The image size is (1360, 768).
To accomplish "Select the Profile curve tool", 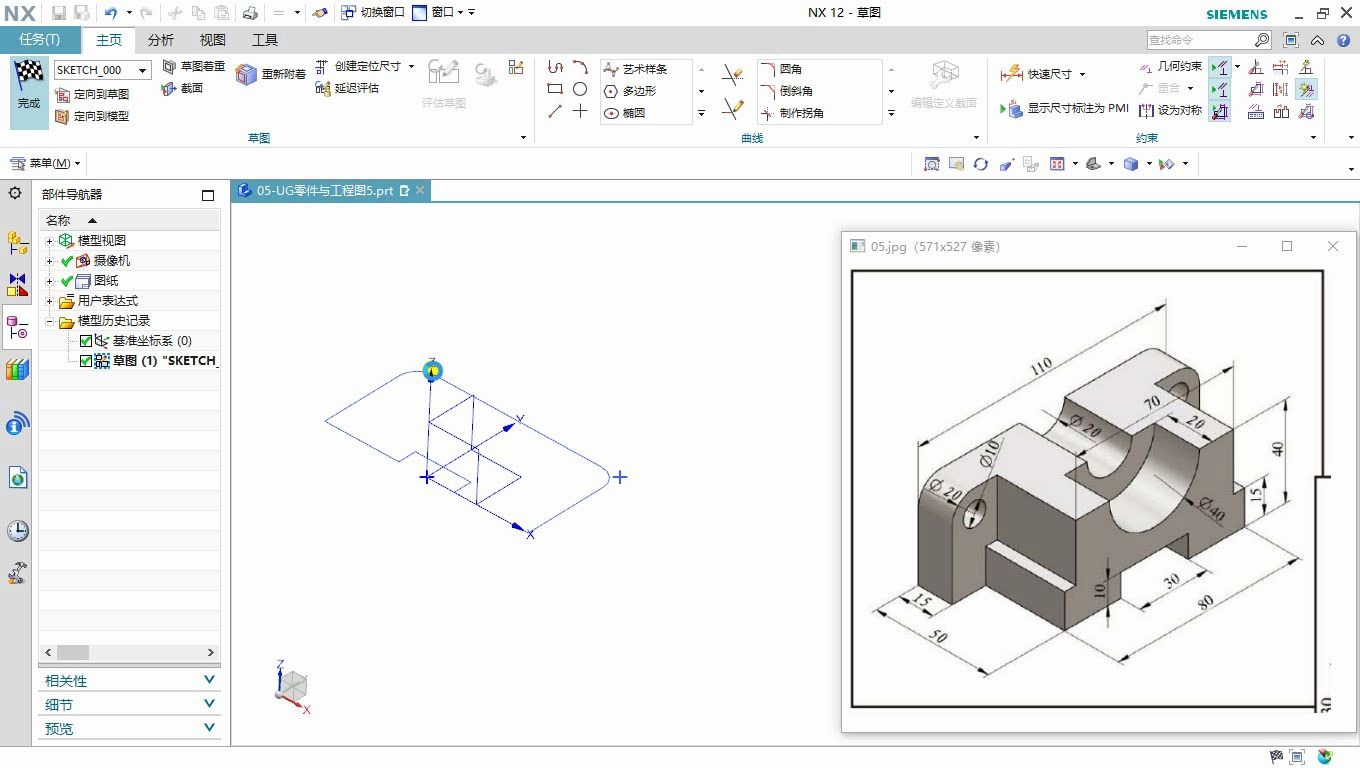I will tap(555, 67).
